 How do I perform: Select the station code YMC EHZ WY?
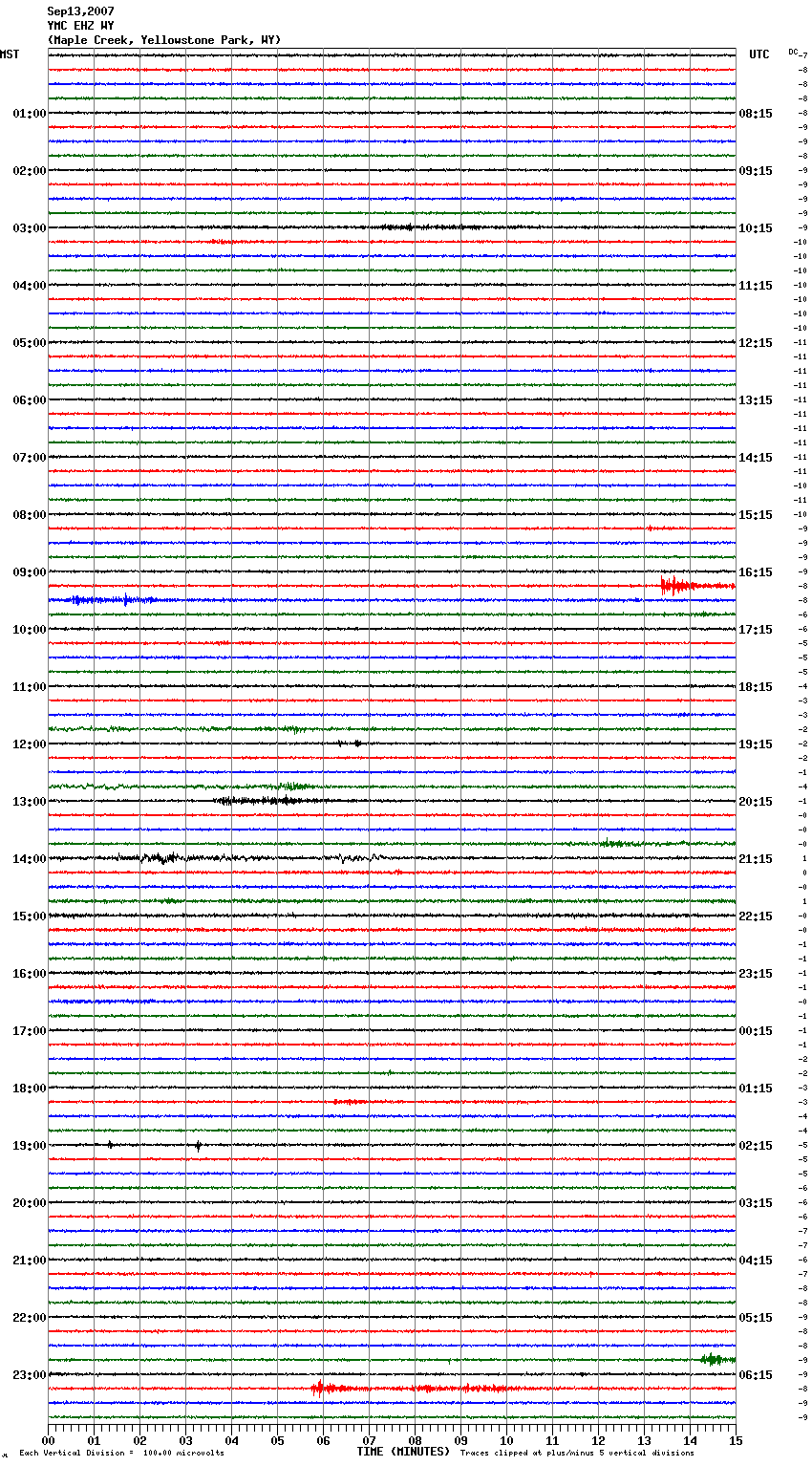[x=80, y=26]
